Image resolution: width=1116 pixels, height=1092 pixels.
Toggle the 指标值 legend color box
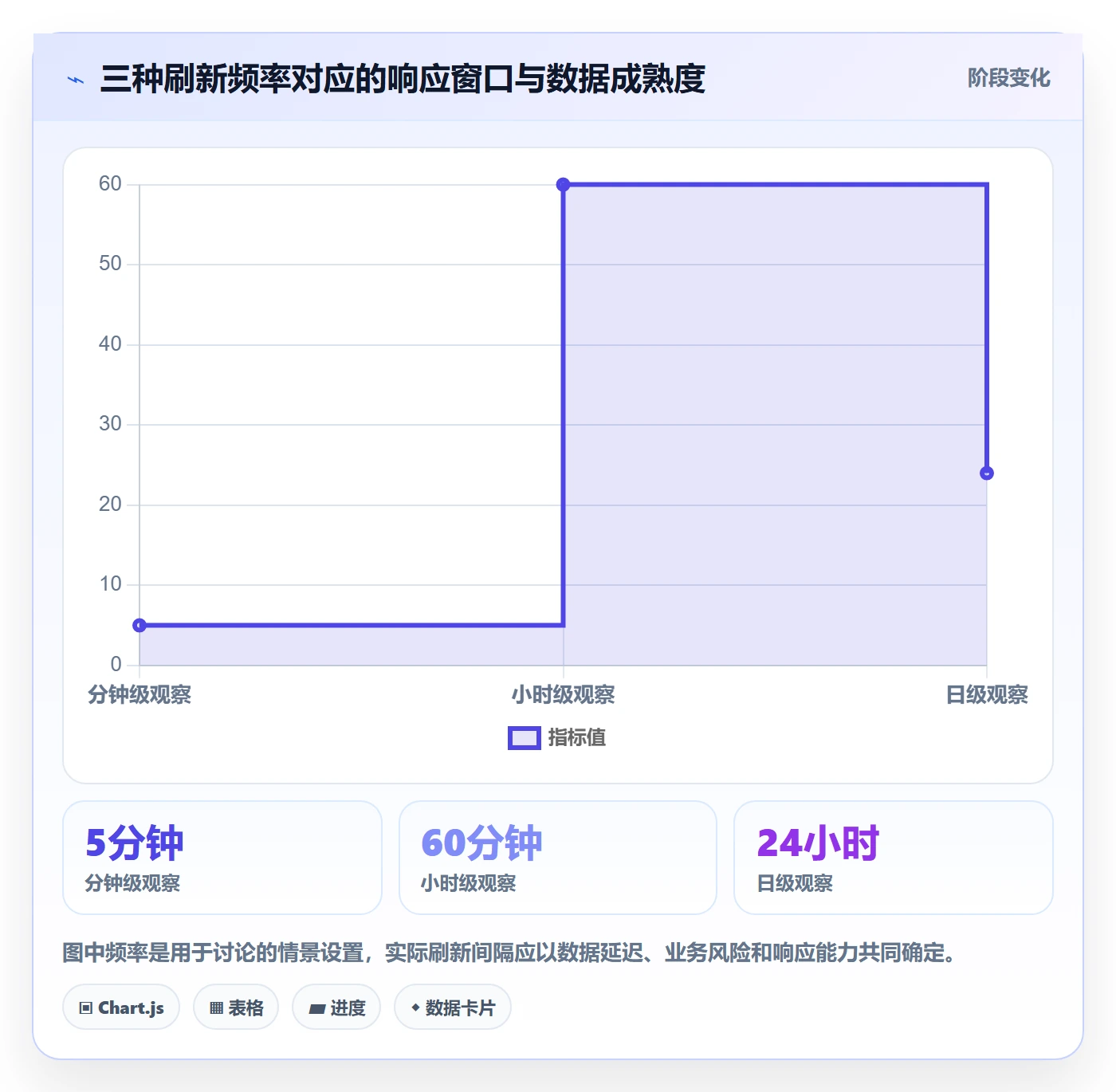525,738
